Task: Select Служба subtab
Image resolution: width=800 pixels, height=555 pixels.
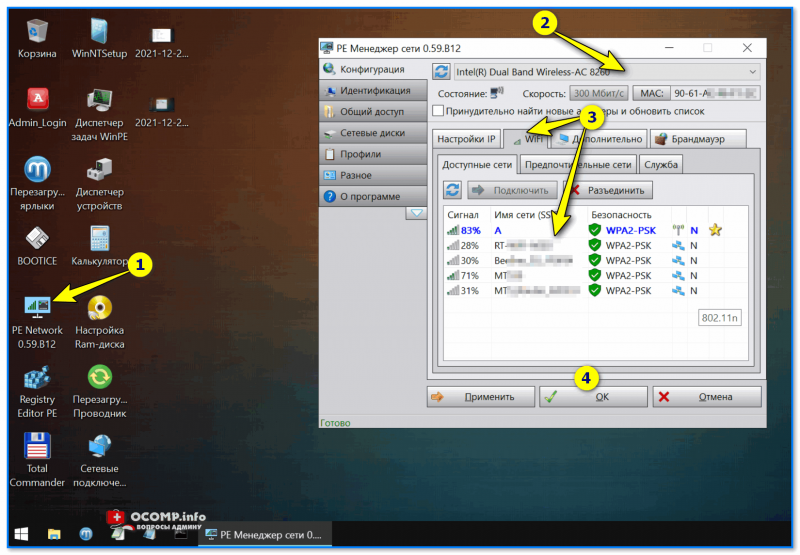Action: pos(661,165)
